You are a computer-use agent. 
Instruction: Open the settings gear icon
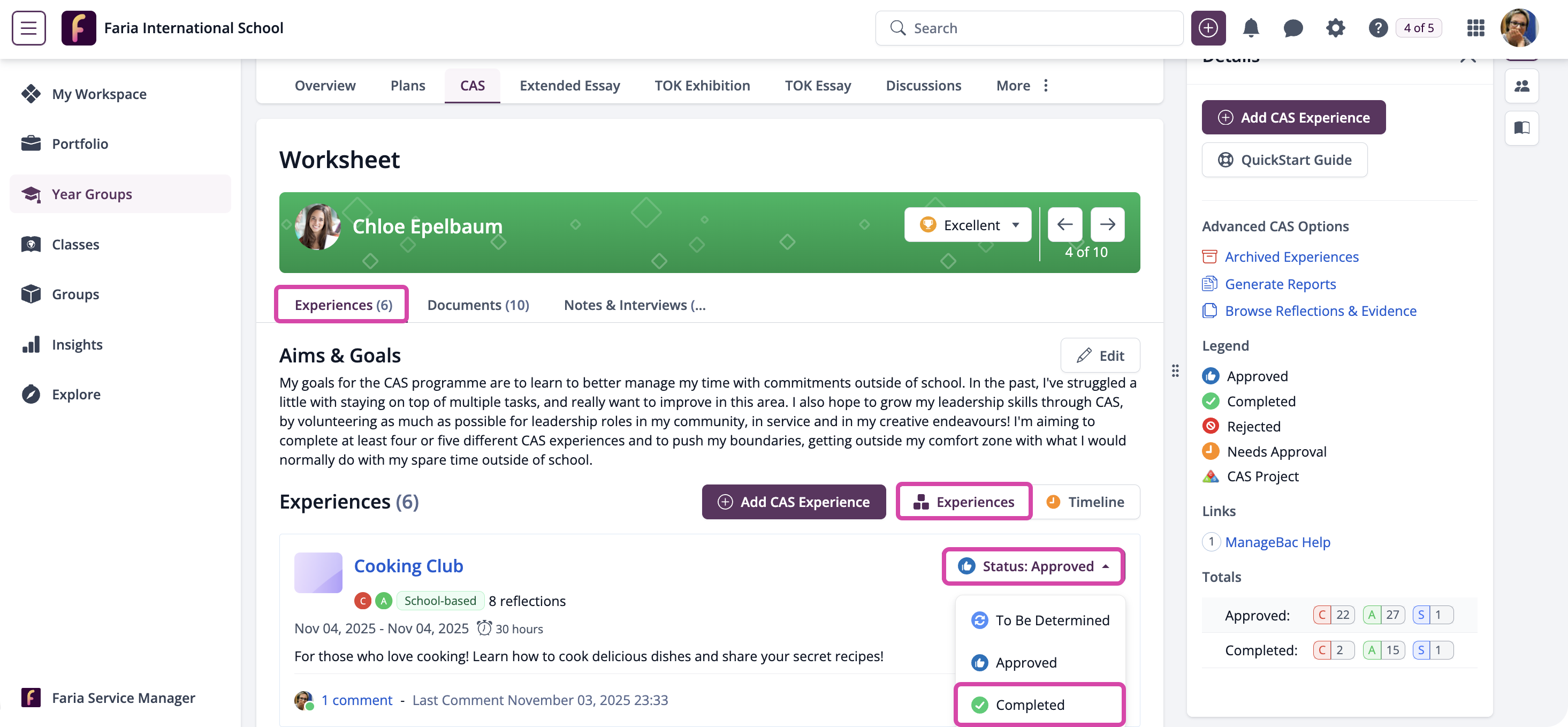(x=1335, y=28)
